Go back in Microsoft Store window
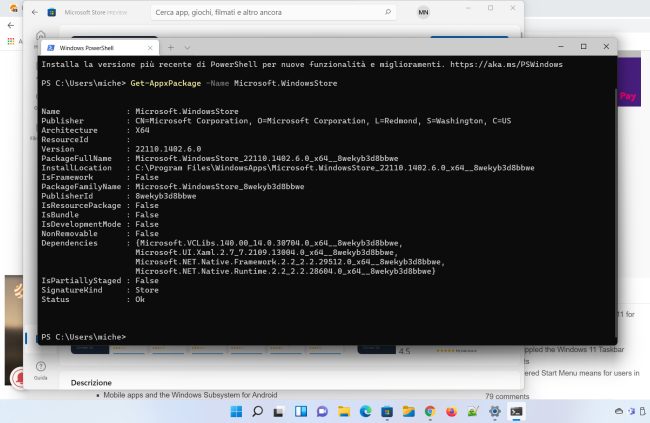 click(35, 12)
